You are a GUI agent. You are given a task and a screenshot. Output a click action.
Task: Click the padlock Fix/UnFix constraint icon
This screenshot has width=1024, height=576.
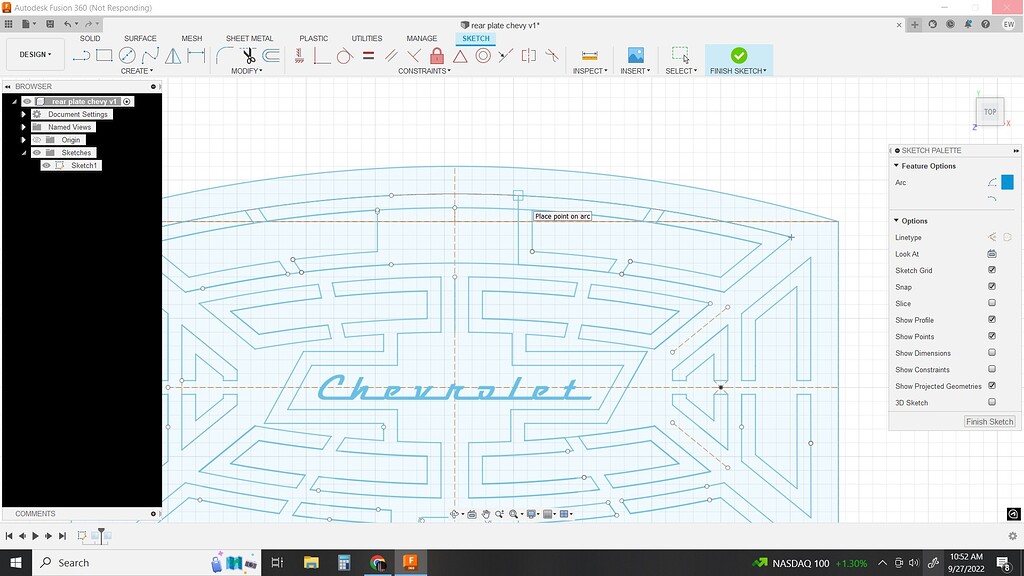click(436, 57)
